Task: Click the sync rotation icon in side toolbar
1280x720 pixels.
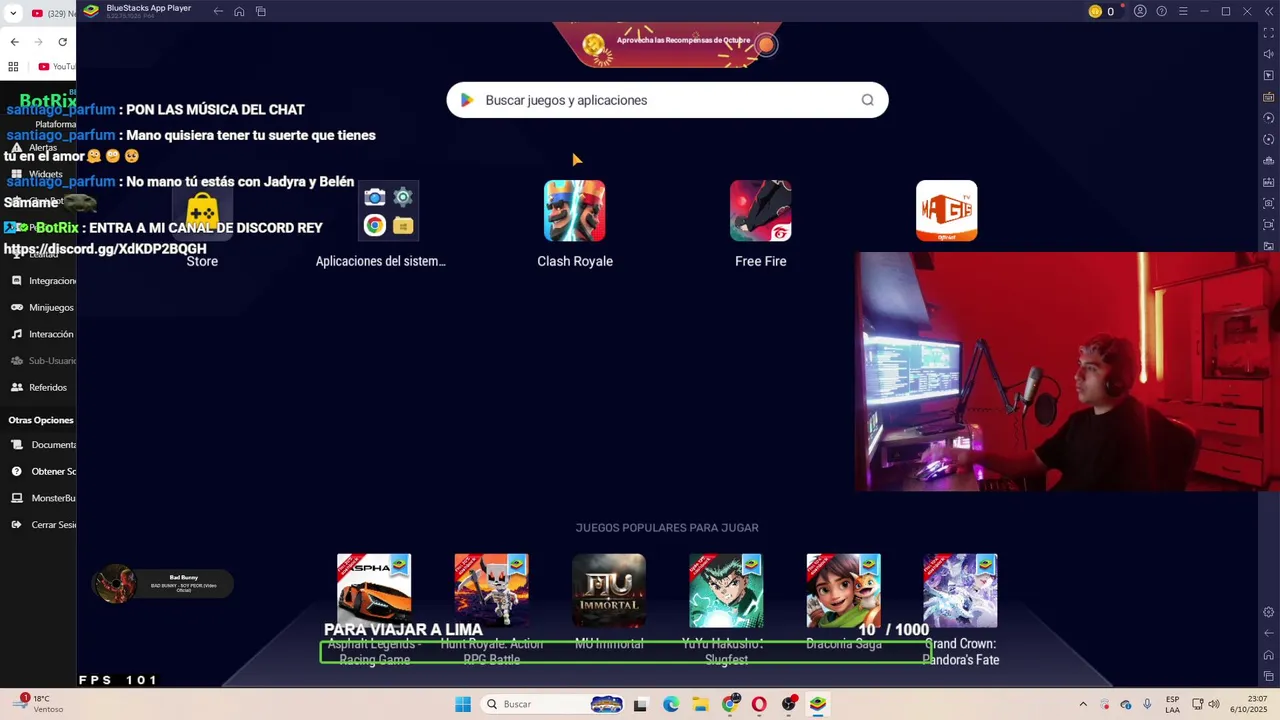Action: pos(1269,140)
